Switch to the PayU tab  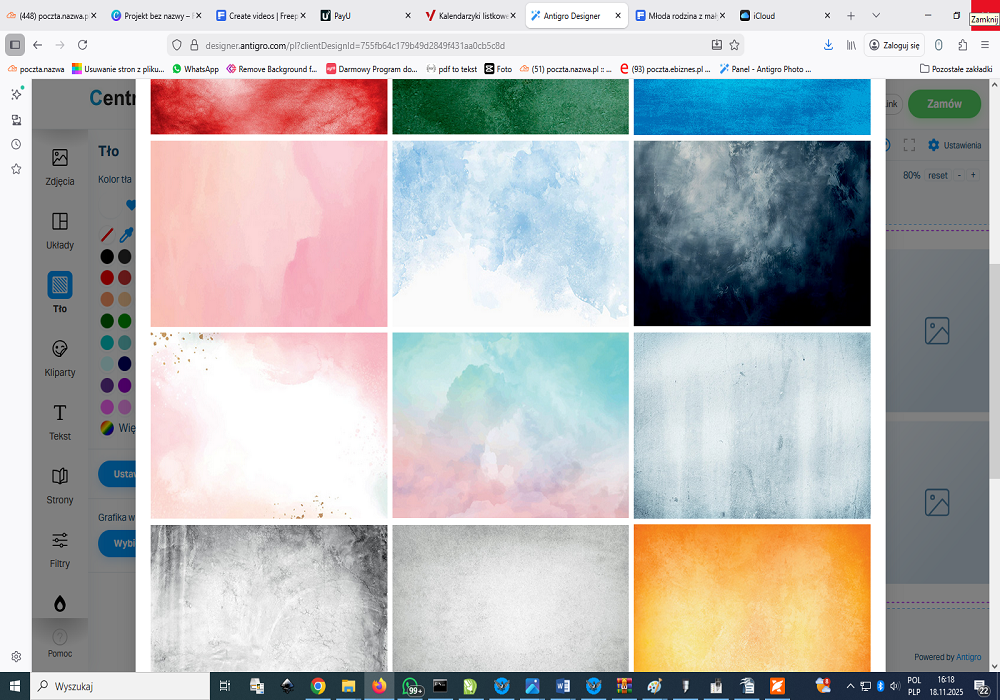tap(360, 16)
